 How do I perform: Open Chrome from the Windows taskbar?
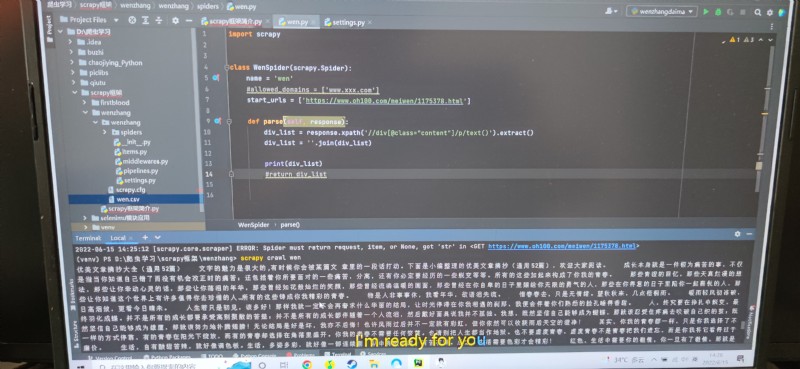[307, 364]
